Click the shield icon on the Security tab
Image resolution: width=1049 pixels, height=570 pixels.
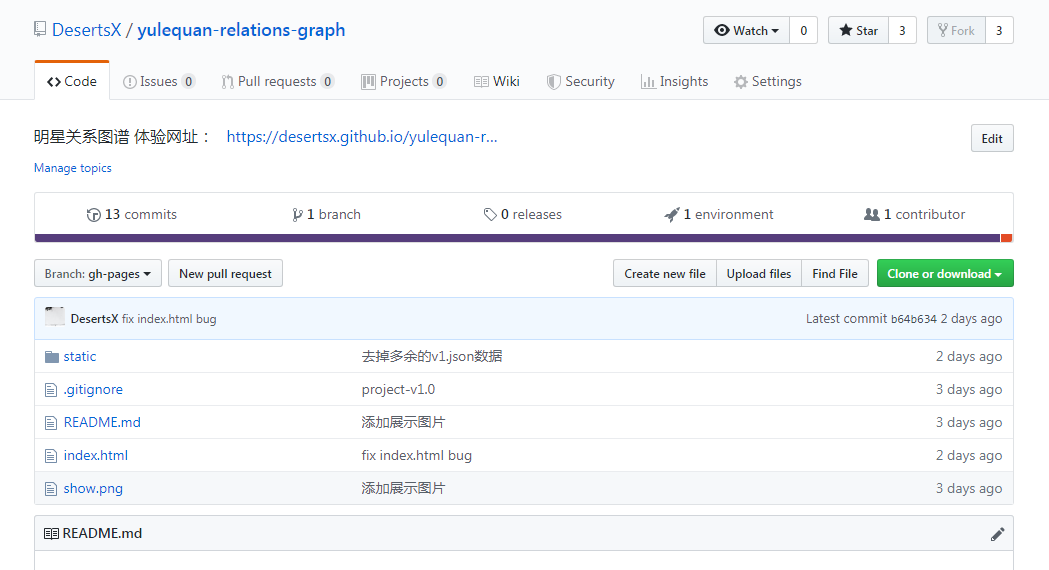point(553,82)
